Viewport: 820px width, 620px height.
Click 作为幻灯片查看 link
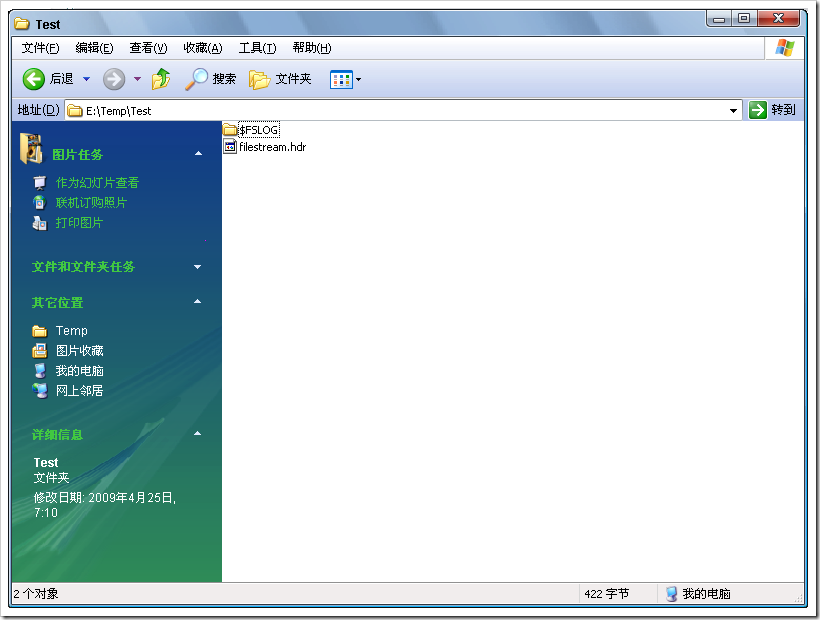[x=97, y=182]
